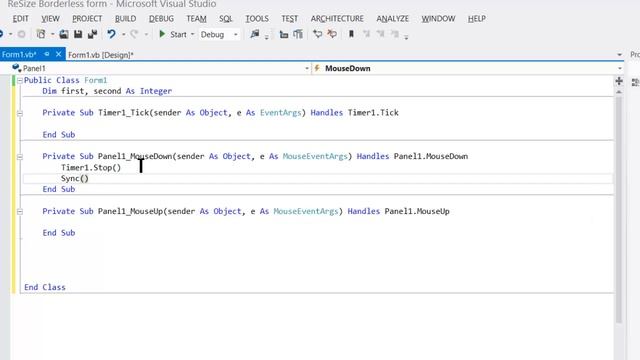Screen dimensions: 640x360
Task: Open the WINDOW menu
Action: point(438,18)
